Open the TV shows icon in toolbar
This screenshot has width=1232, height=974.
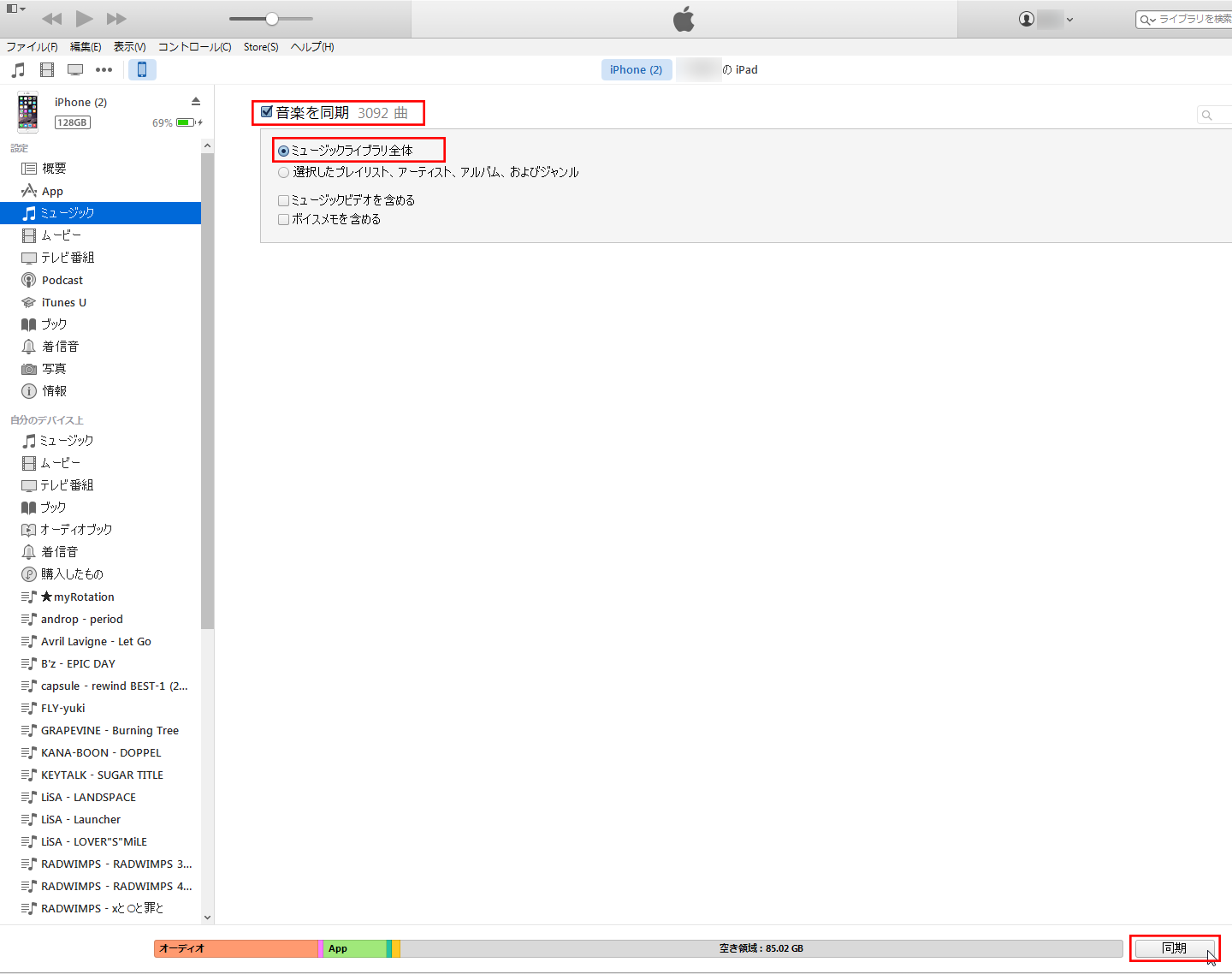75,69
